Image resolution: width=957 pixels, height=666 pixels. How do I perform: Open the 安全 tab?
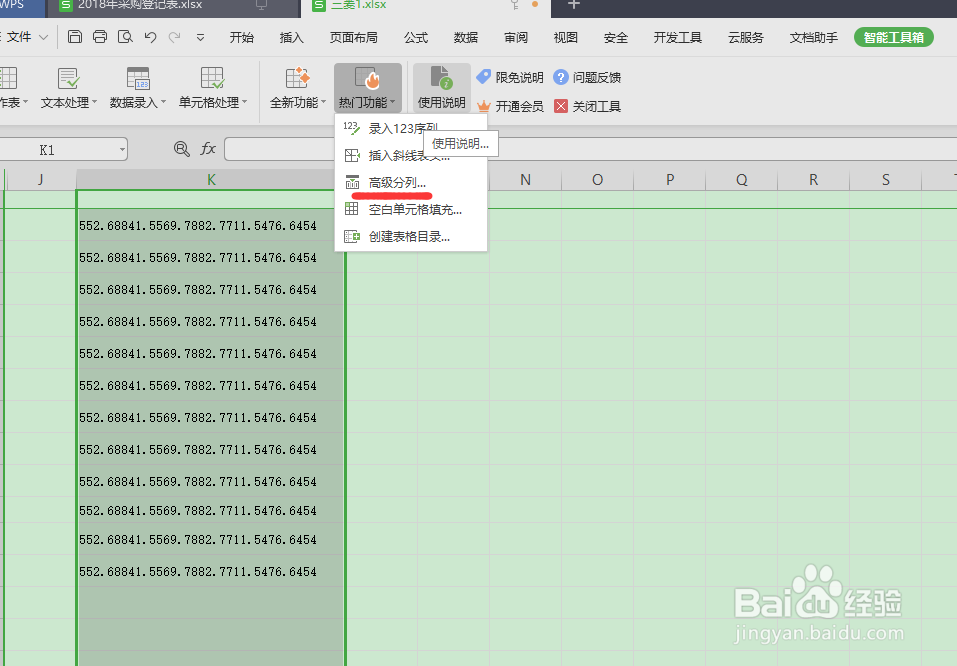(616, 37)
